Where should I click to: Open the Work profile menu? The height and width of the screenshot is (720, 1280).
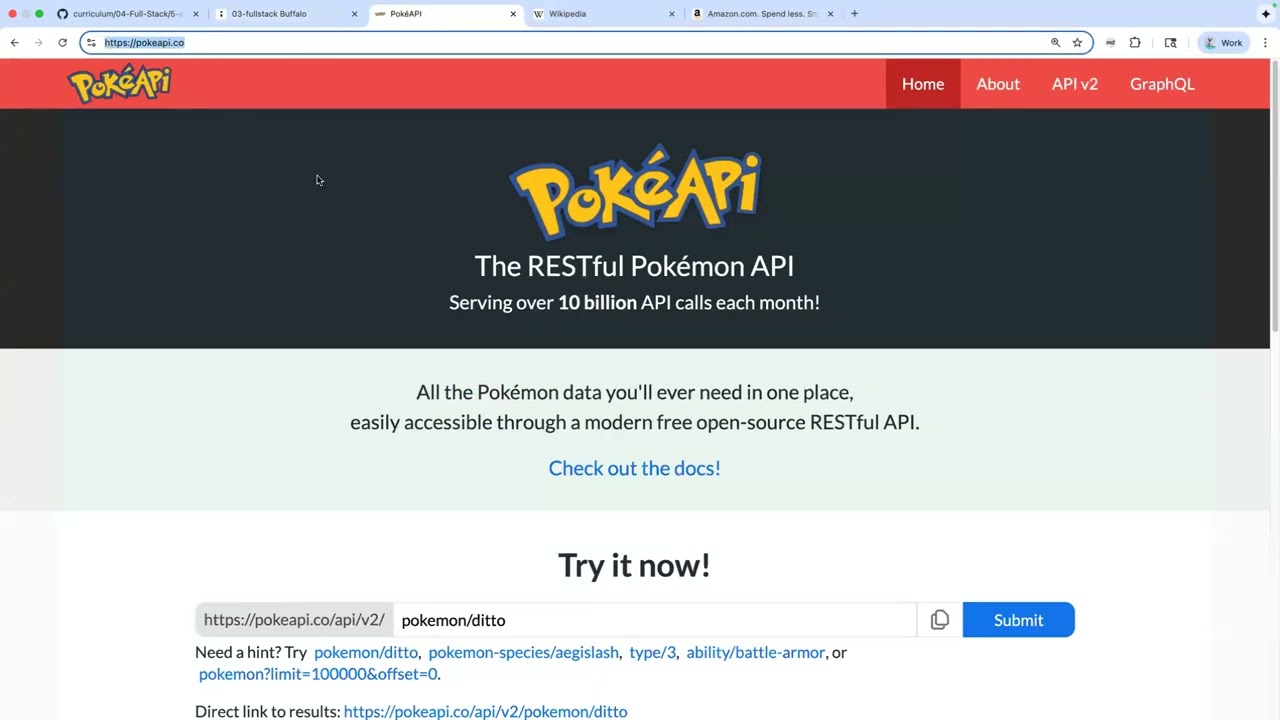coord(1223,43)
